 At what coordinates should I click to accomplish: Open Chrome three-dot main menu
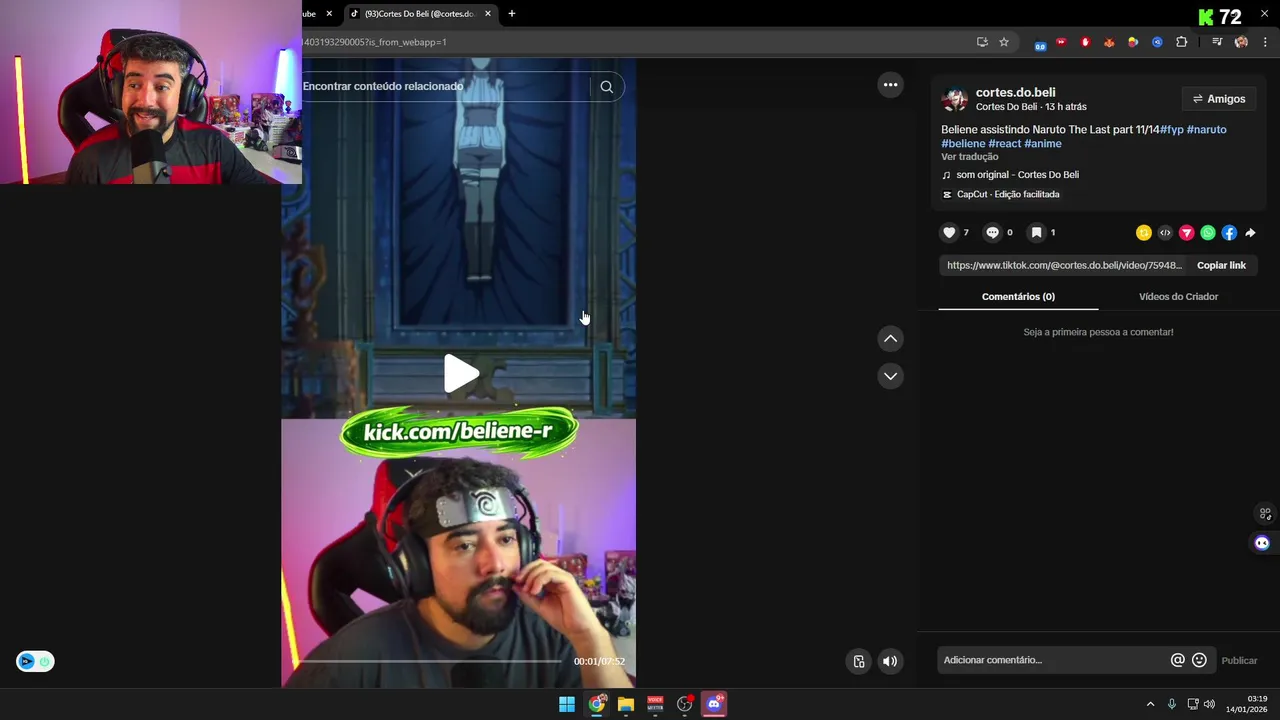click(x=1265, y=42)
